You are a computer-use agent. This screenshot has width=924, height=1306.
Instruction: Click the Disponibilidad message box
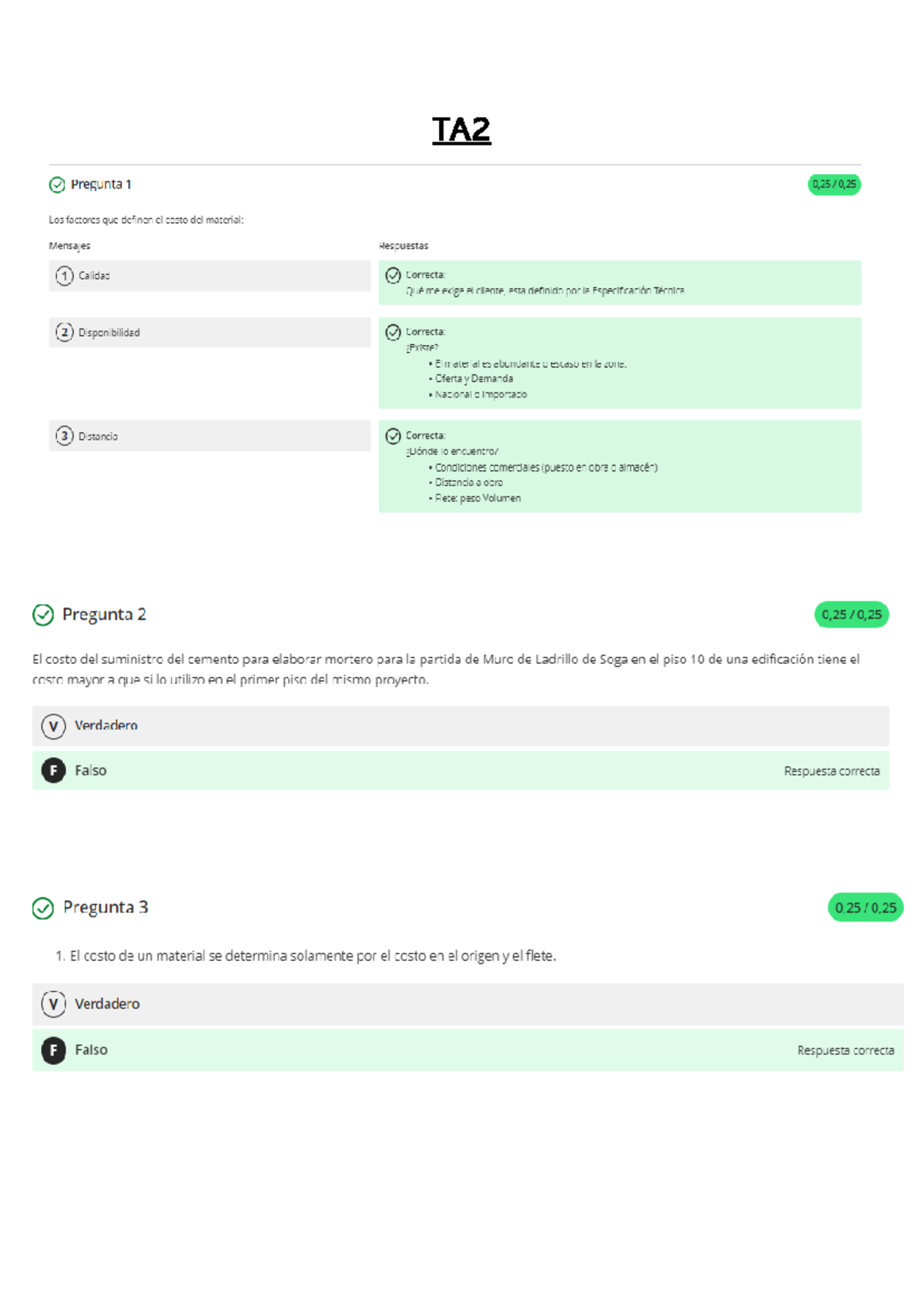(209, 333)
